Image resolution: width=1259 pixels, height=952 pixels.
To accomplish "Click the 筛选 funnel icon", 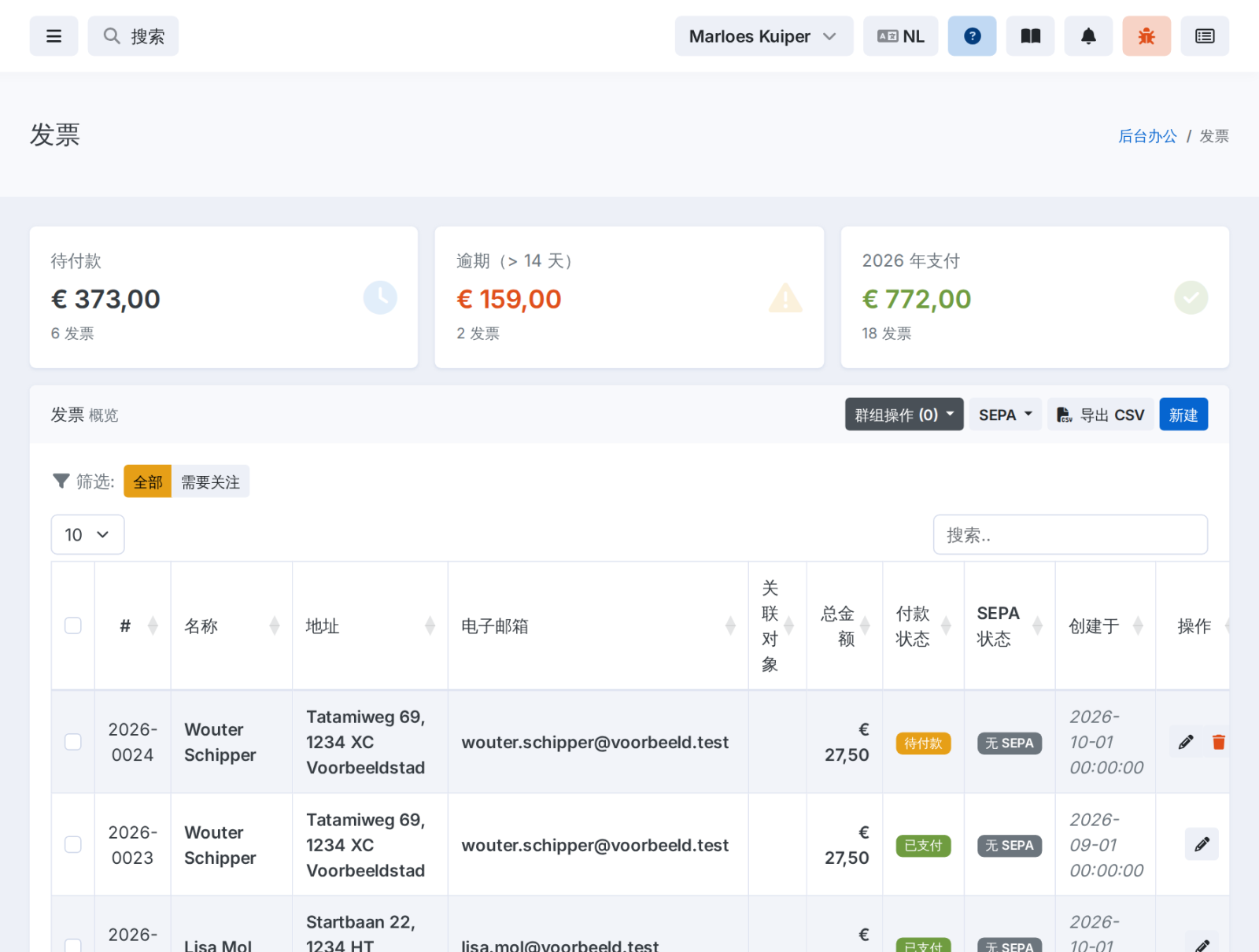I will (61, 481).
